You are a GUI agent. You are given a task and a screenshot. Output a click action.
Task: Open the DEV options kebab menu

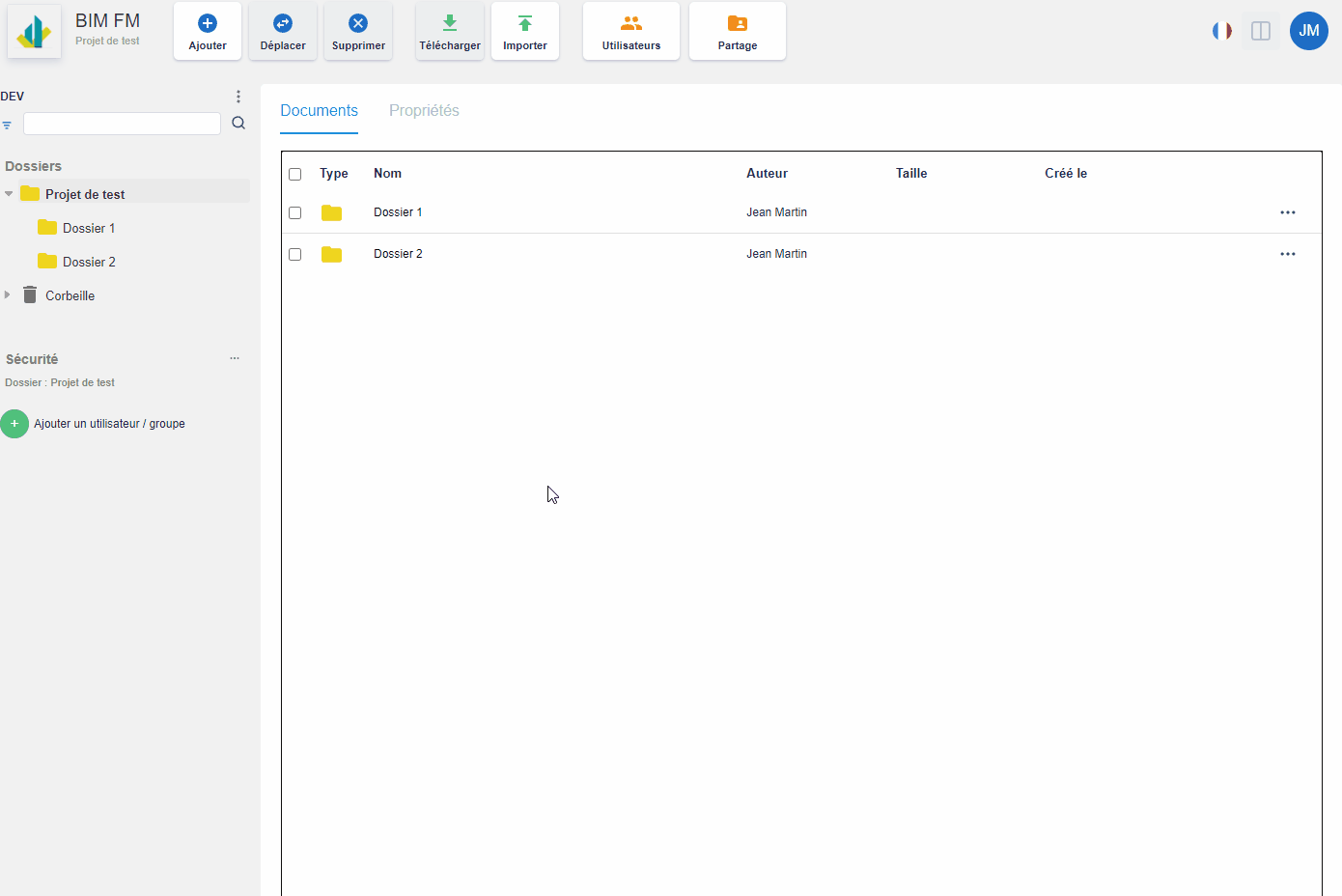238,96
